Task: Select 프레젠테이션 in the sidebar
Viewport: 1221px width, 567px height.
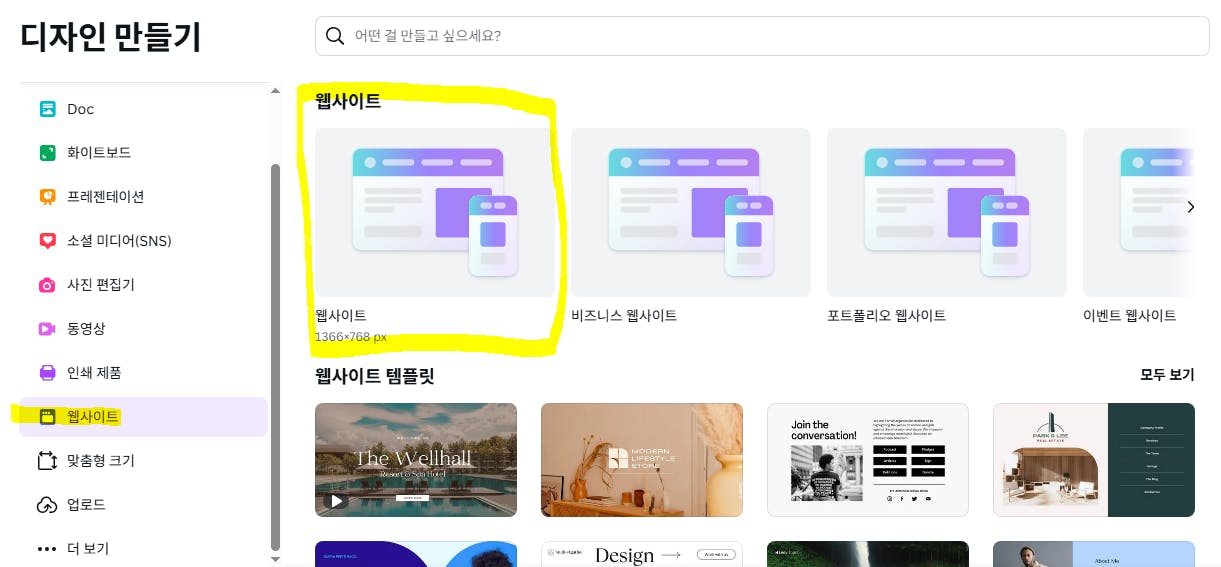Action: (143, 197)
